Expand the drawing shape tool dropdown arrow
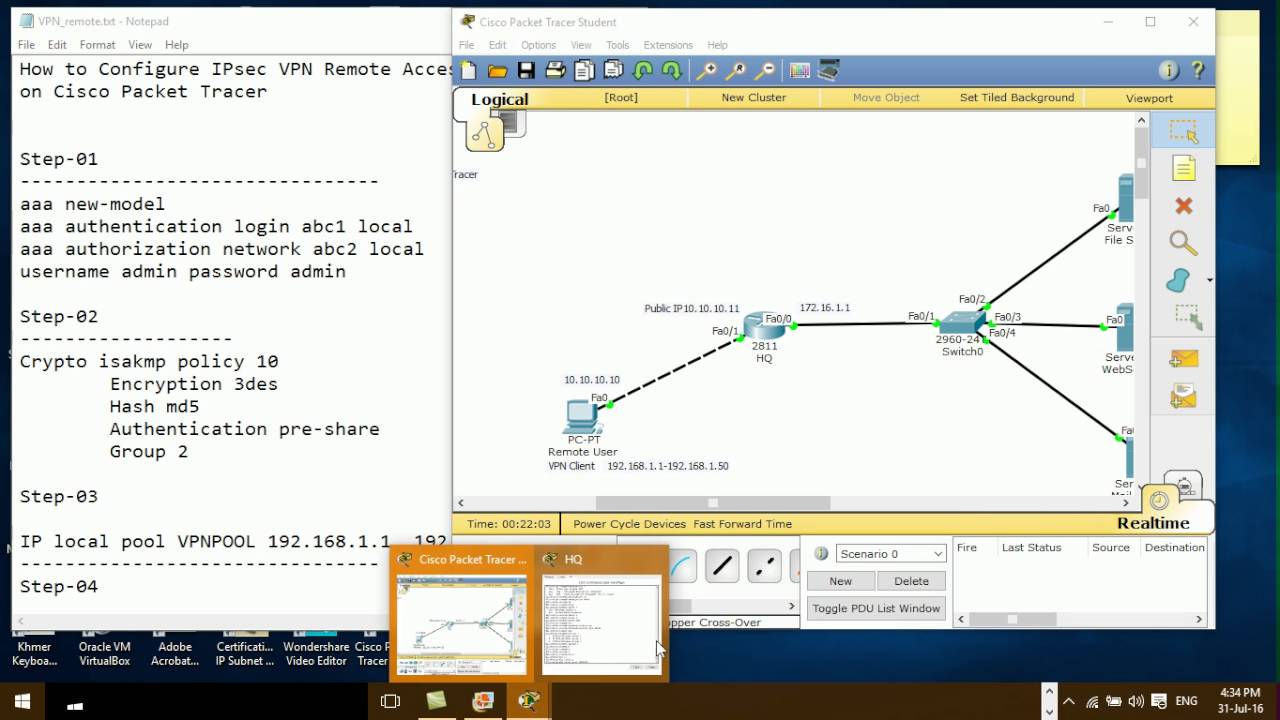The height and width of the screenshot is (720, 1280). tap(1209, 281)
